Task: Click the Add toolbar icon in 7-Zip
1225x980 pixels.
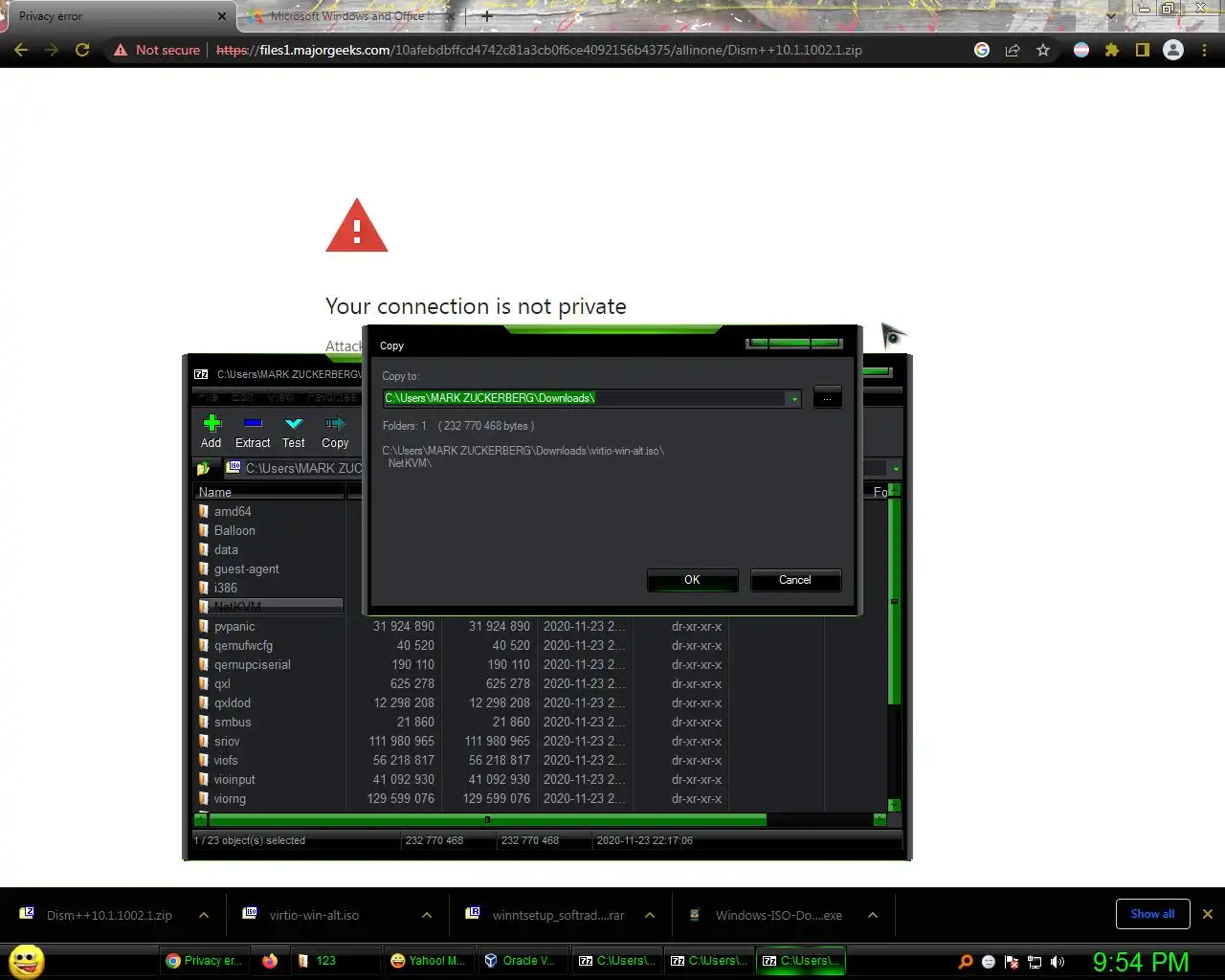Action: tap(212, 424)
